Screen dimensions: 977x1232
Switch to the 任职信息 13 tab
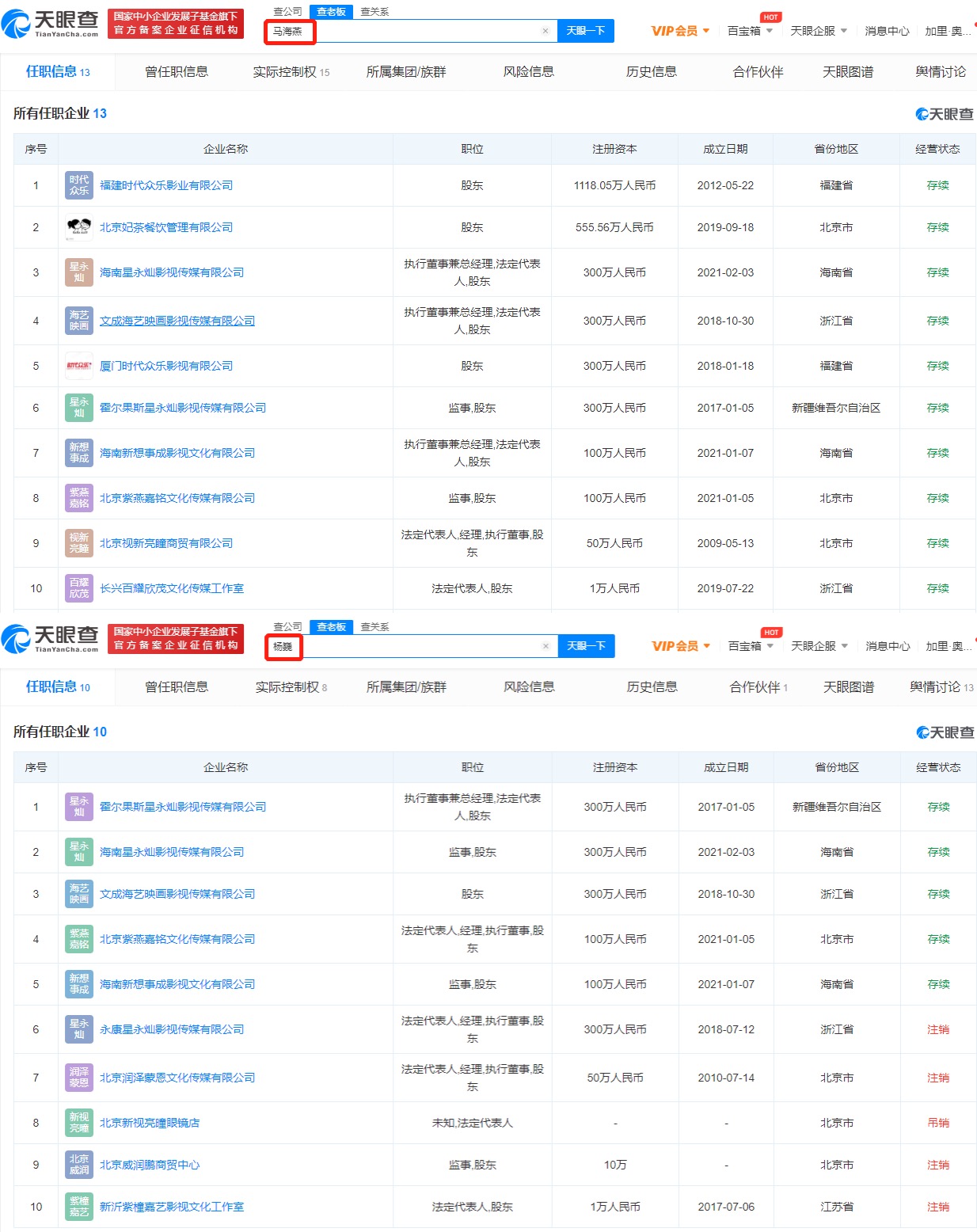pyautogui.click(x=58, y=72)
